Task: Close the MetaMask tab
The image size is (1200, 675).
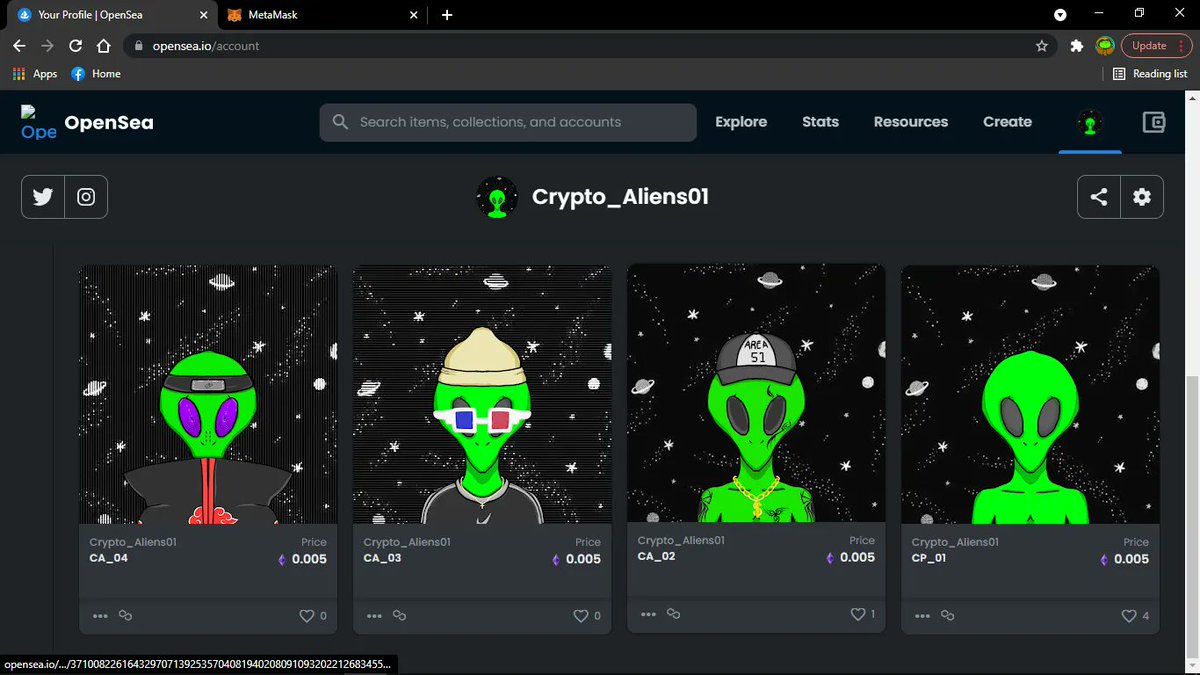Action: (414, 15)
